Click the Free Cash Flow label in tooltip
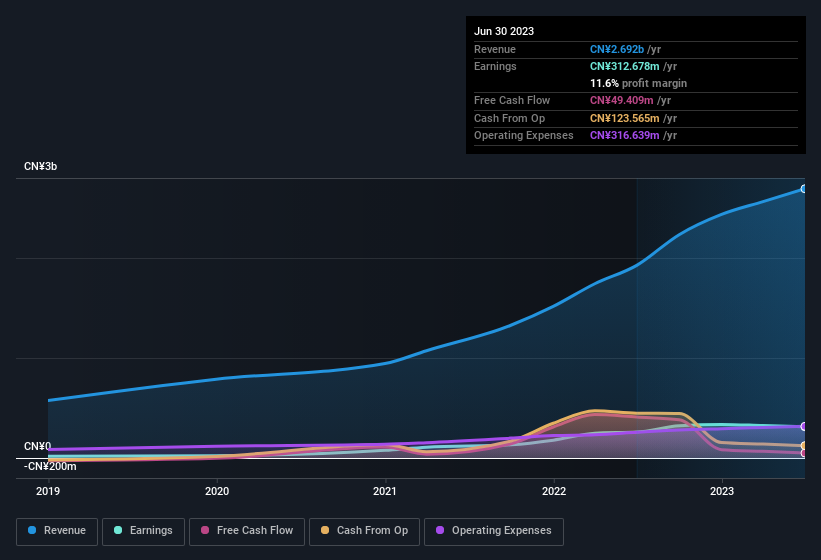This screenshot has height=560, width=821. (x=512, y=100)
